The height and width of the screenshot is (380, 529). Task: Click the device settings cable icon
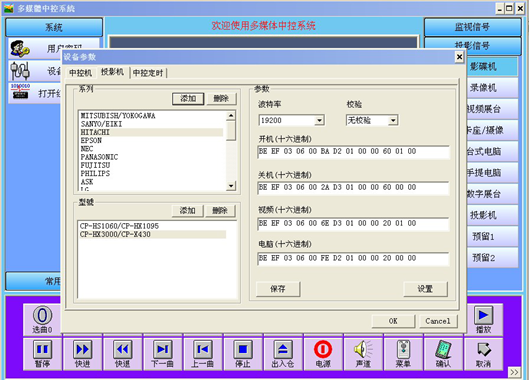[20, 71]
